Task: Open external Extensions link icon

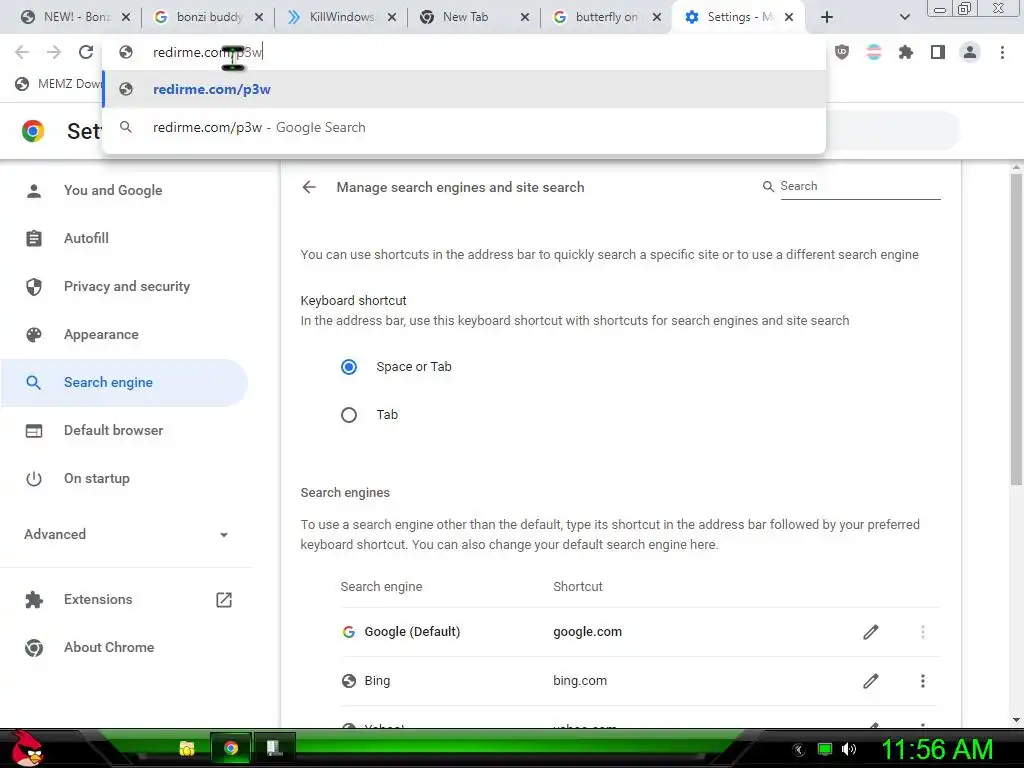Action: (224, 600)
